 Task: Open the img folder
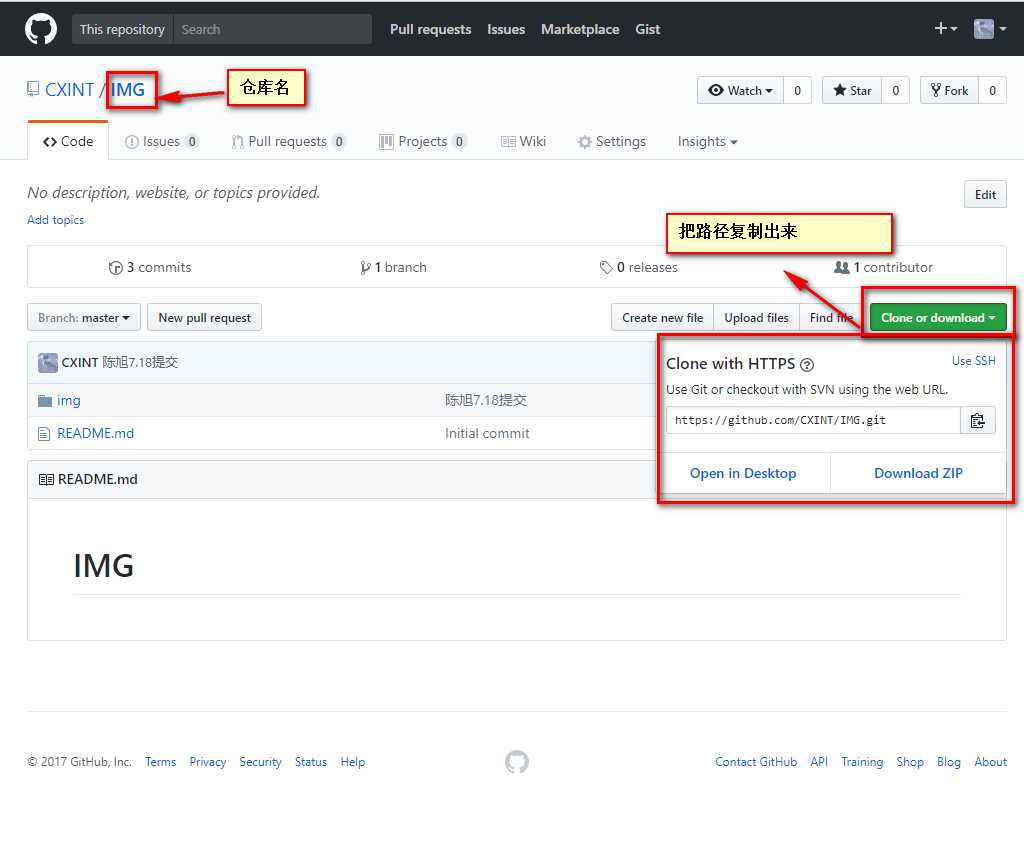pos(69,400)
